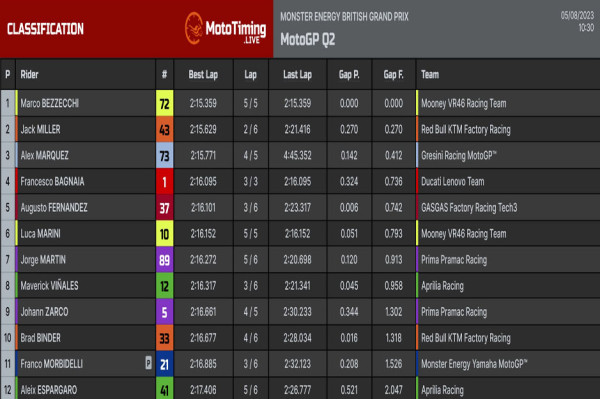Click the session time 10:30
This screenshot has width=600, height=399.
tap(586, 28)
